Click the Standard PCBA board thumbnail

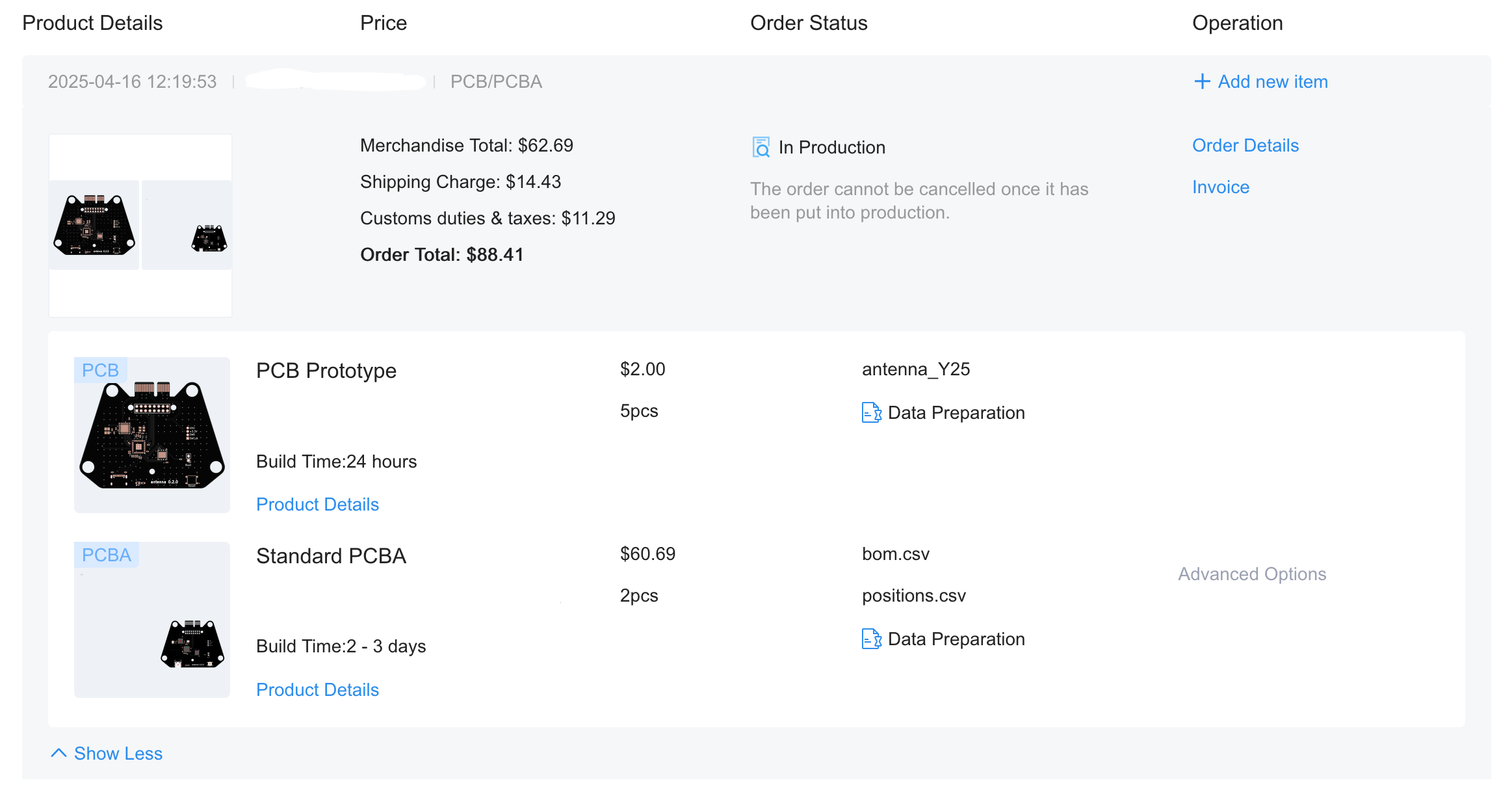[x=192, y=644]
